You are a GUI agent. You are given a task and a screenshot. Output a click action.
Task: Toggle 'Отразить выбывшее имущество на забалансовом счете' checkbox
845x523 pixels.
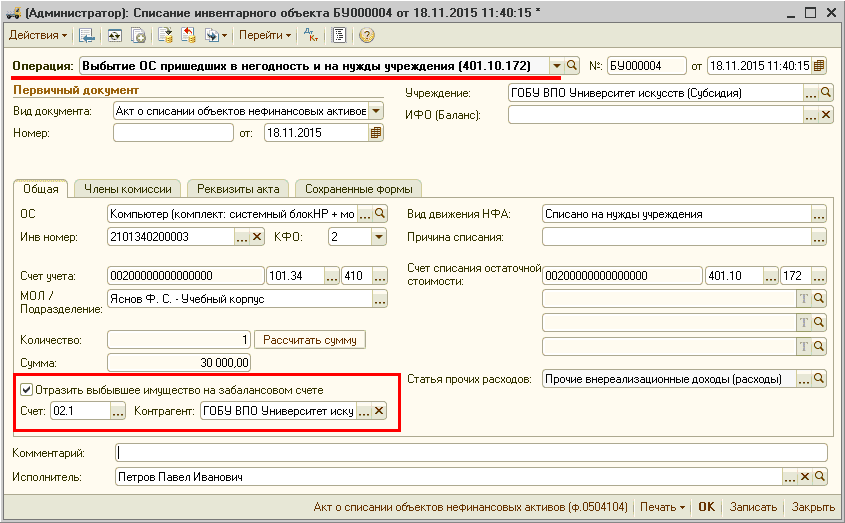click(x=27, y=389)
